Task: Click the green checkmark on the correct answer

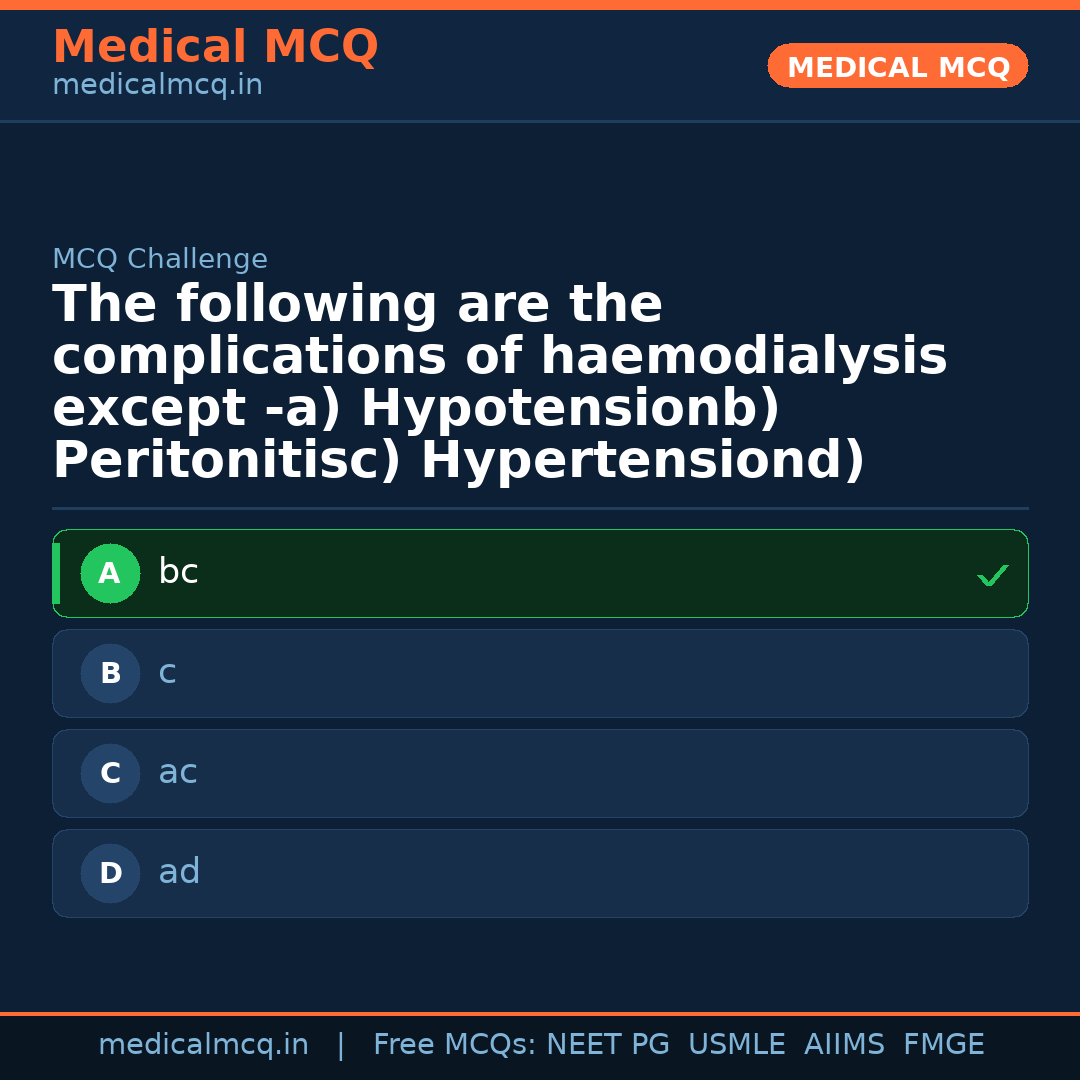Action: 992,574
